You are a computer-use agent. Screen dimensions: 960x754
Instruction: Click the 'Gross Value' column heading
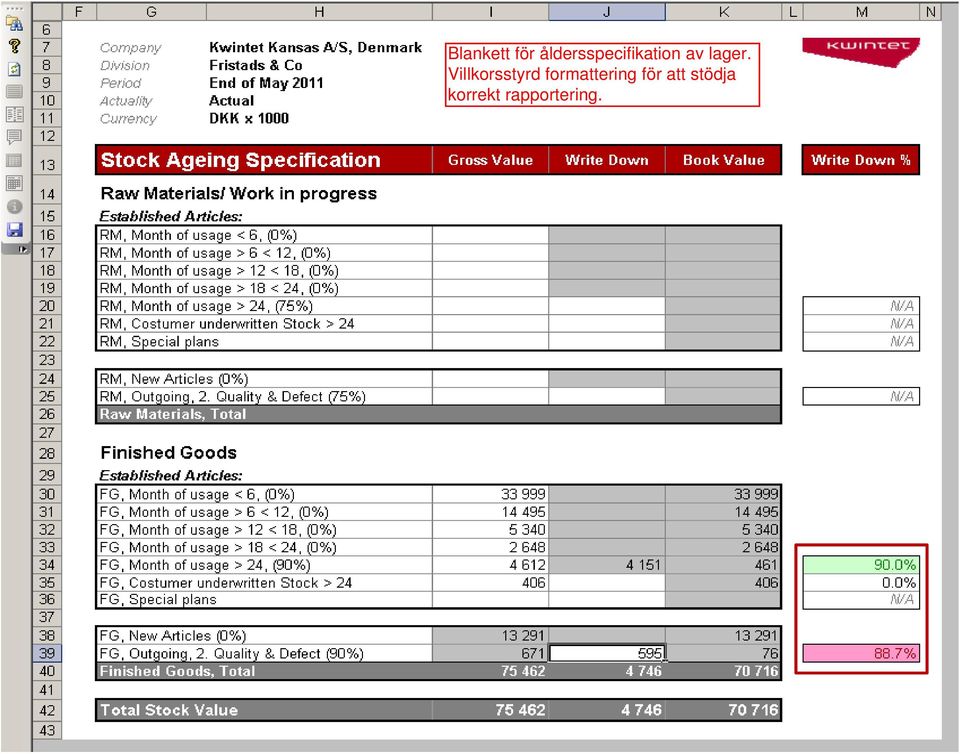pos(490,160)
